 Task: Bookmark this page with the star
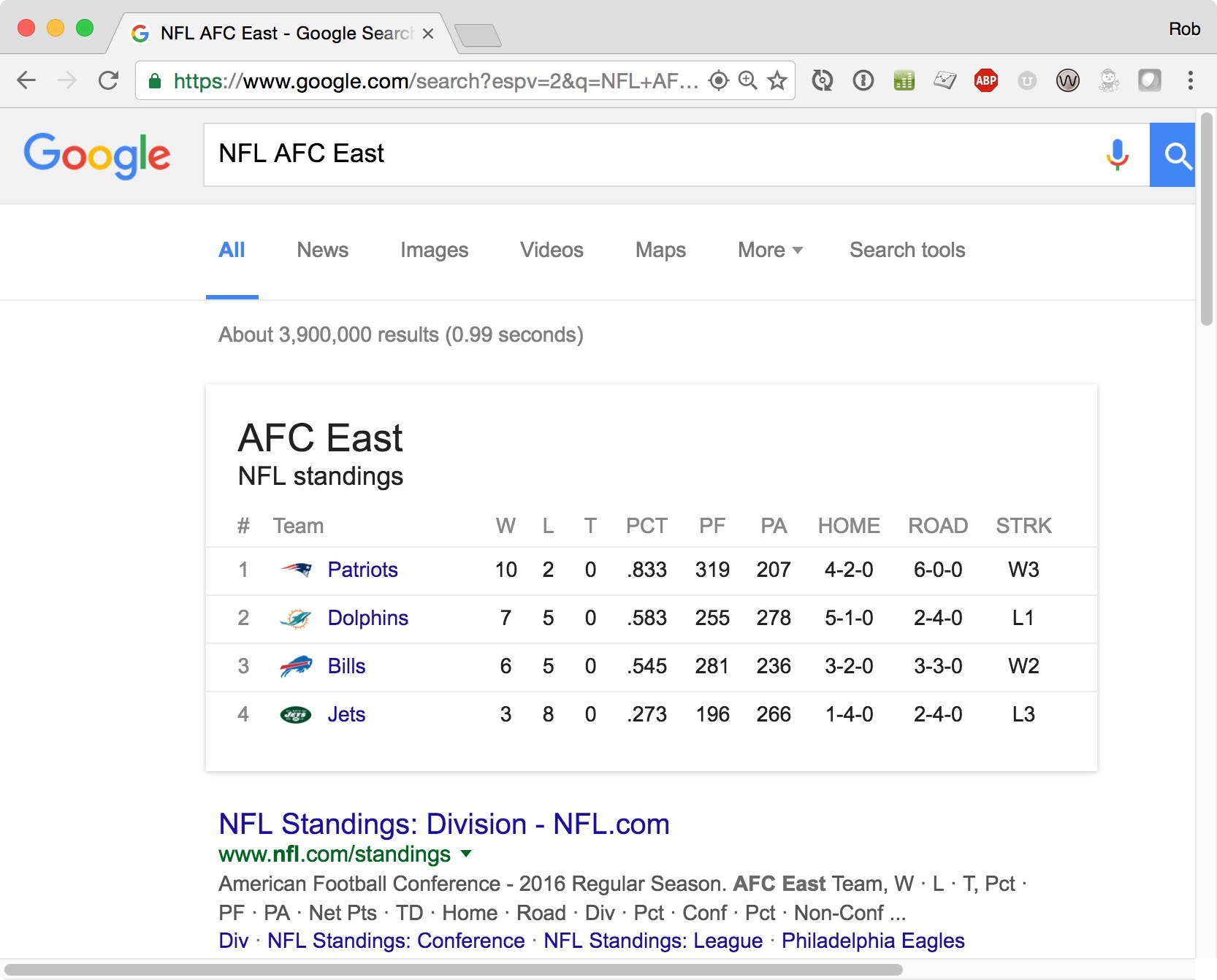coord(777,80)
